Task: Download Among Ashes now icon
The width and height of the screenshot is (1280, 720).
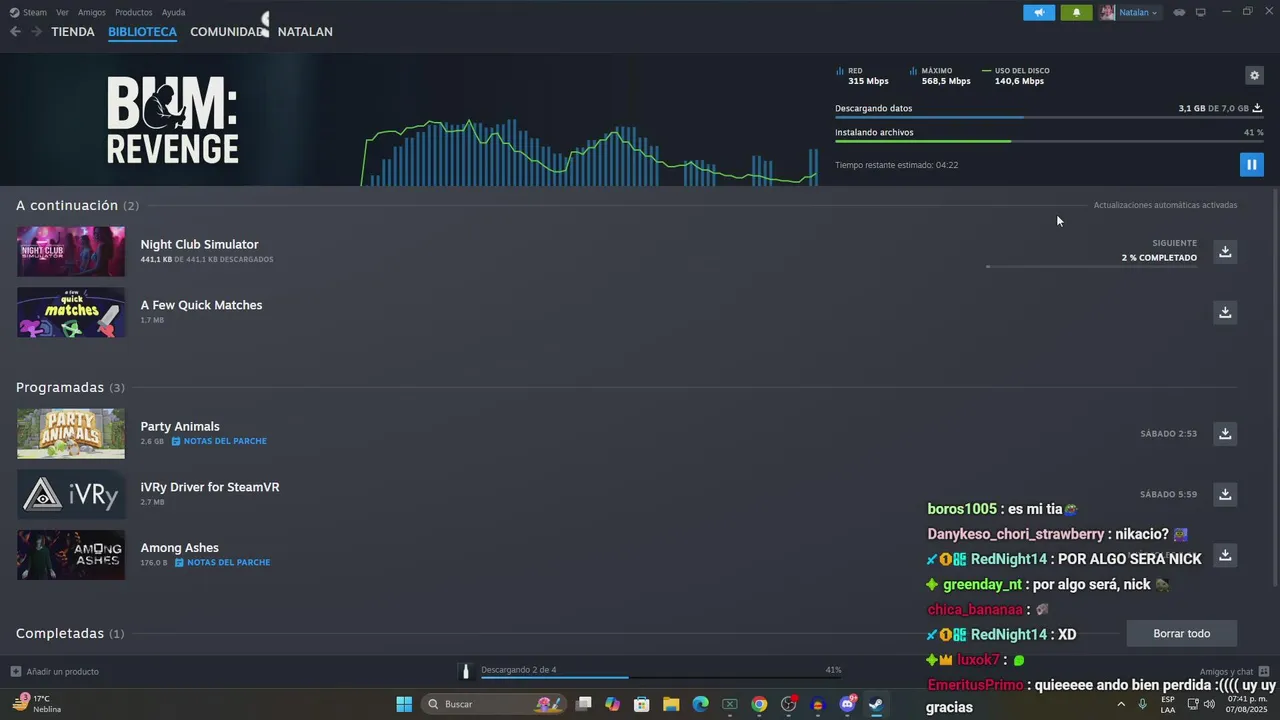Action: [1225, 555]
